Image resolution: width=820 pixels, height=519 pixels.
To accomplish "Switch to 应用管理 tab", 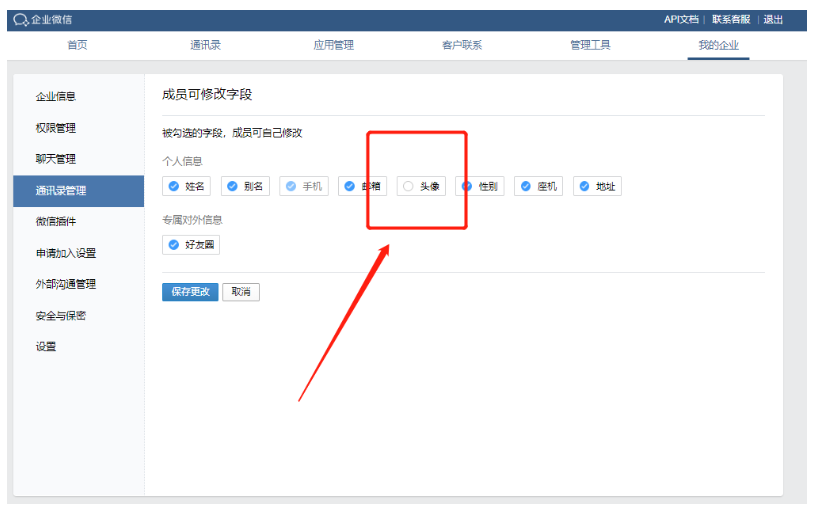I will coord(334,45).
